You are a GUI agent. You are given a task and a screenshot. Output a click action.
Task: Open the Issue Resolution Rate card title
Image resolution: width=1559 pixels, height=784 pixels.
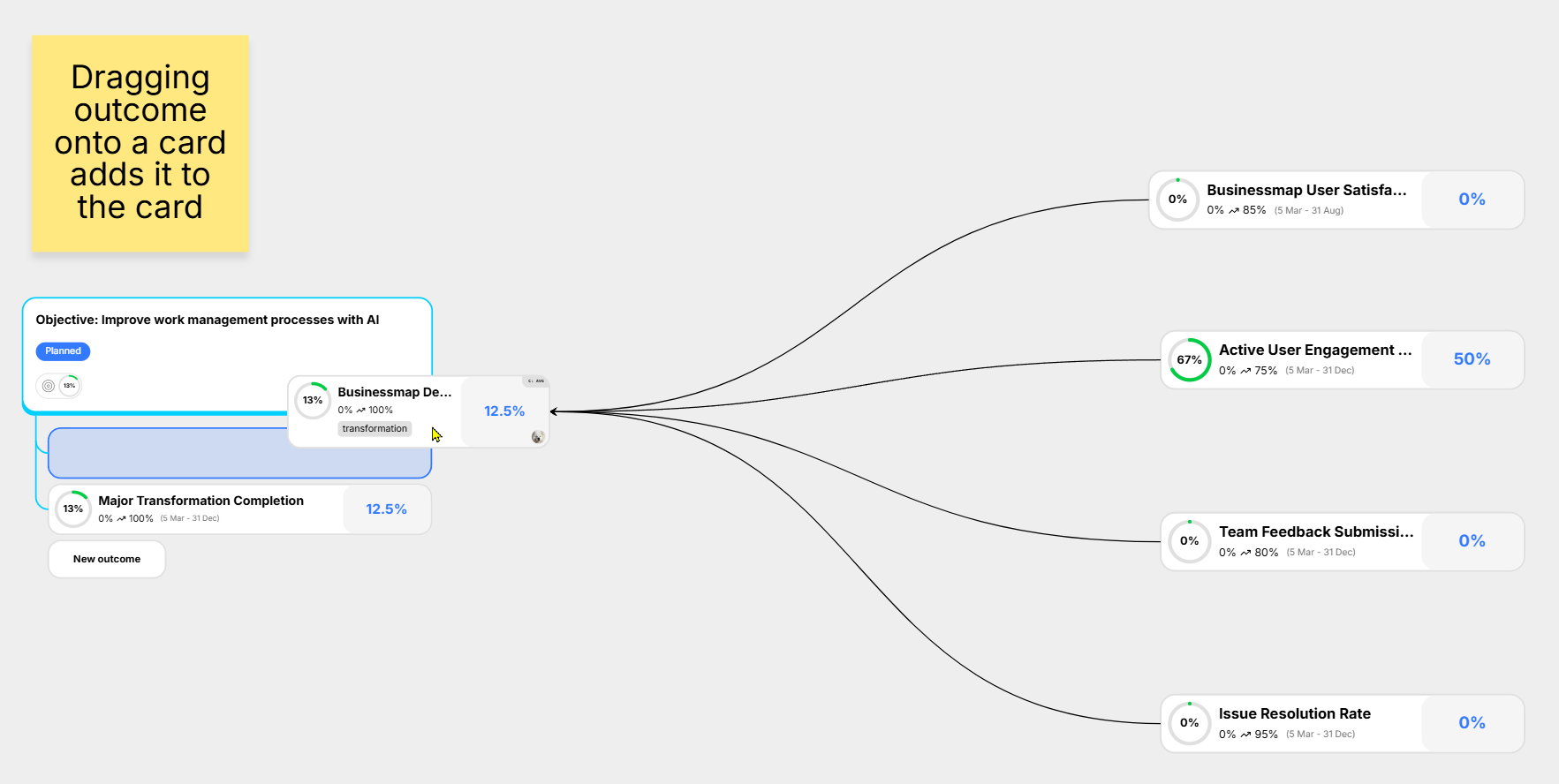(x=1294, y=714)
